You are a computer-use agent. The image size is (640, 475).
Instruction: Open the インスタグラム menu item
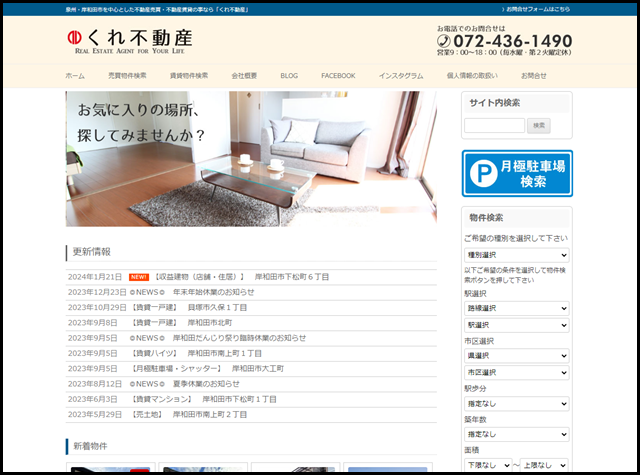coord(401,75)
